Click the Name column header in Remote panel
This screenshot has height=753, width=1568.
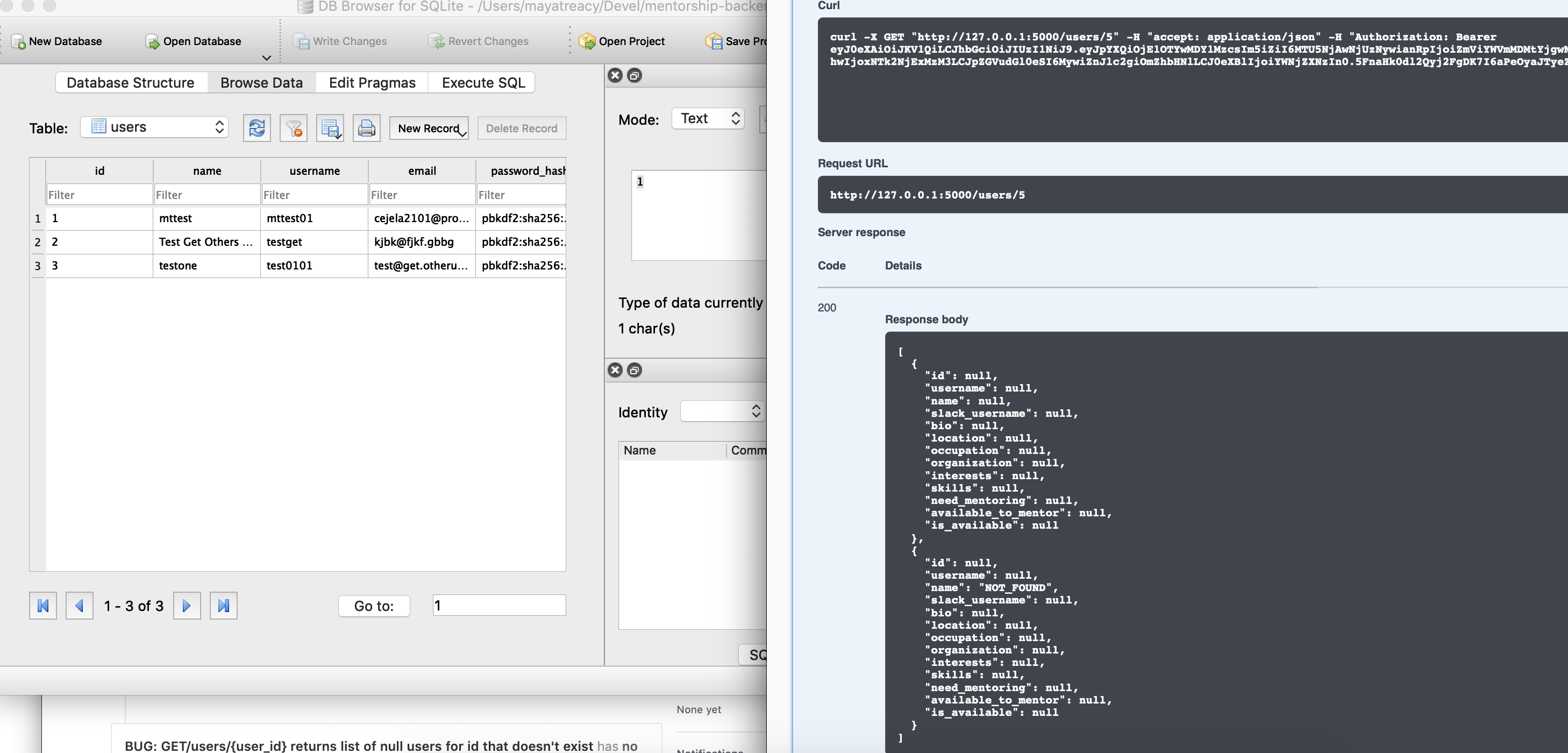click(x=673, y=451)
